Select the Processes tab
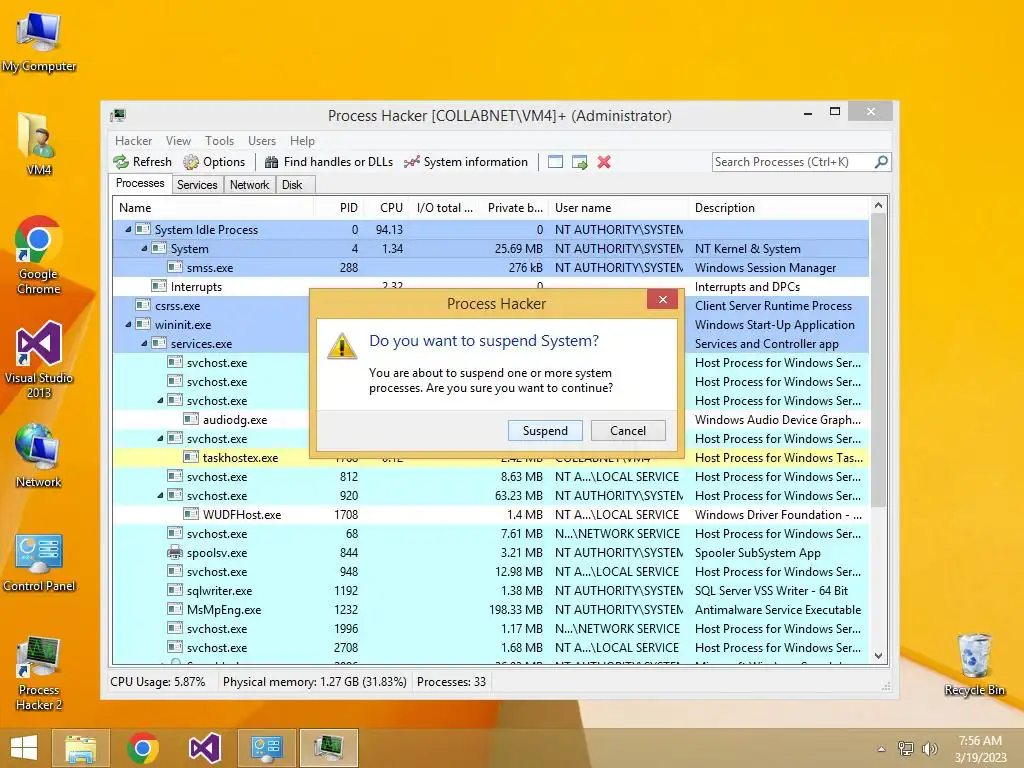 140,183
